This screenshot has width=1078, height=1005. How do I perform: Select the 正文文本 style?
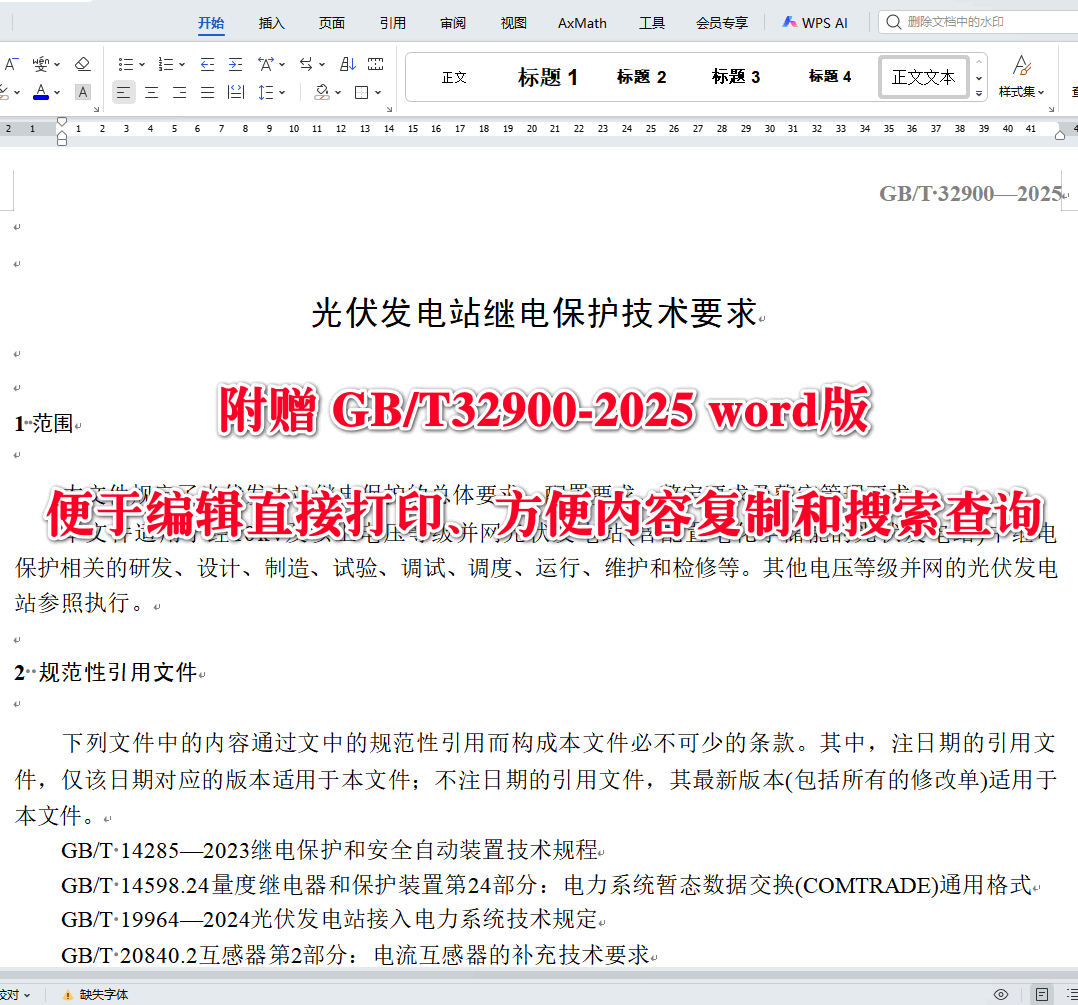point(923,76)
